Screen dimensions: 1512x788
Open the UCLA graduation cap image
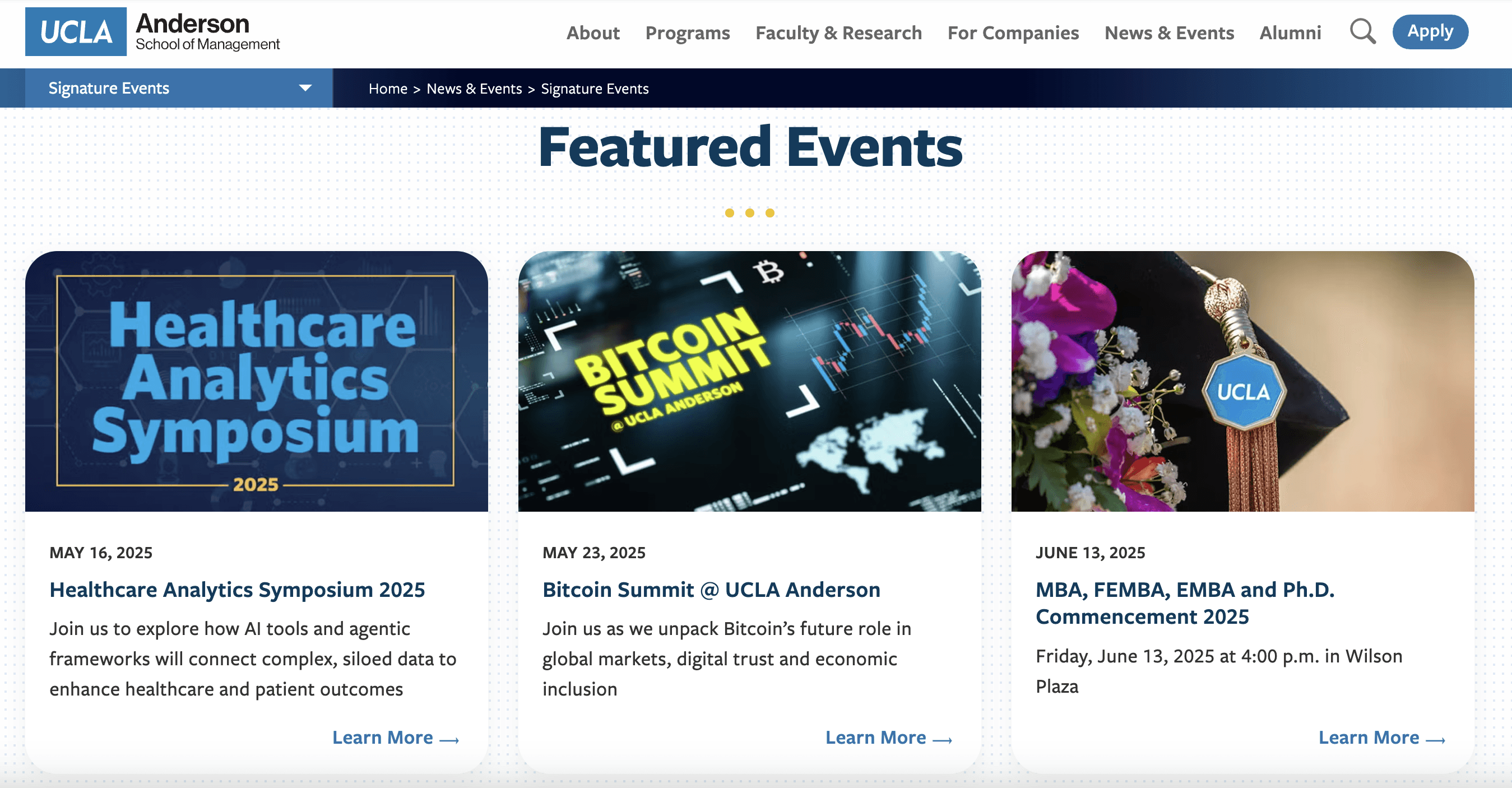[1242, 381]
